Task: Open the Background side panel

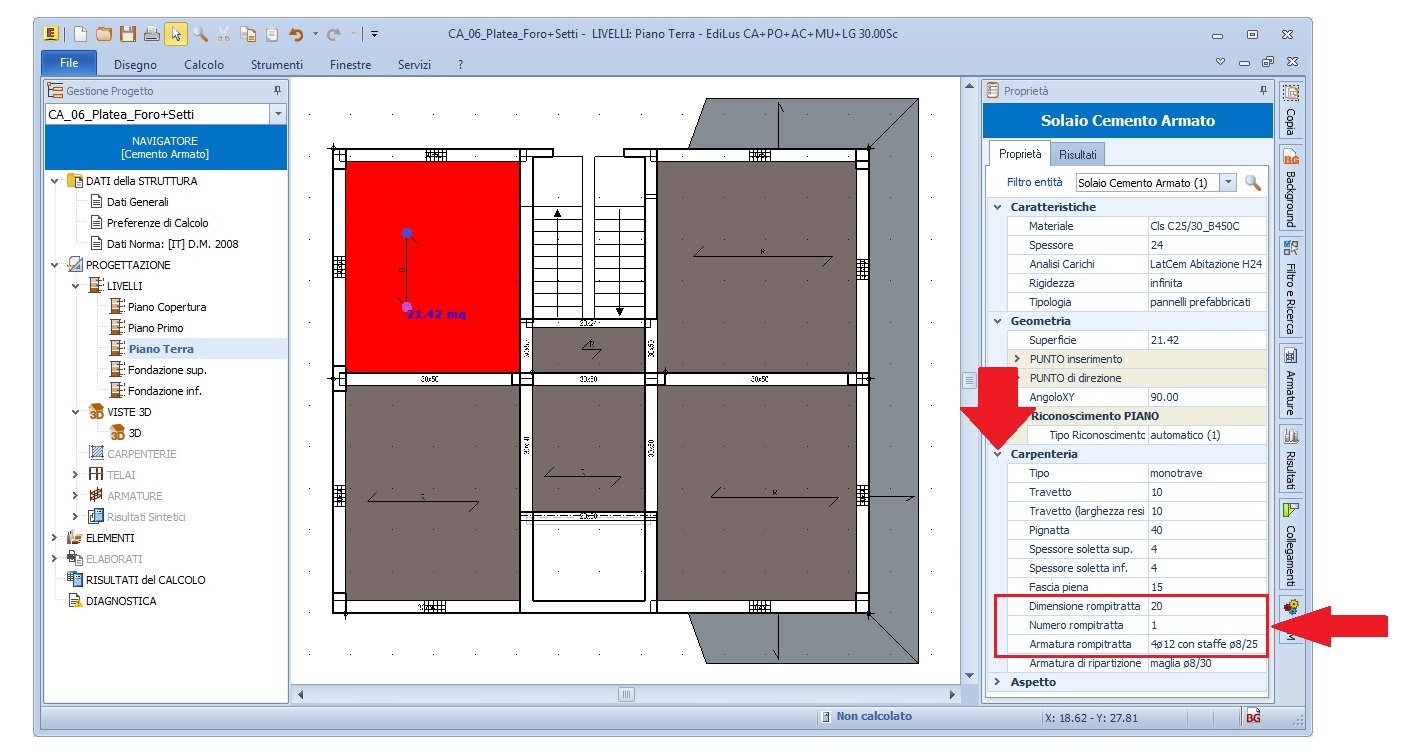Action: pyautogui.click(x=1290, y=188)
